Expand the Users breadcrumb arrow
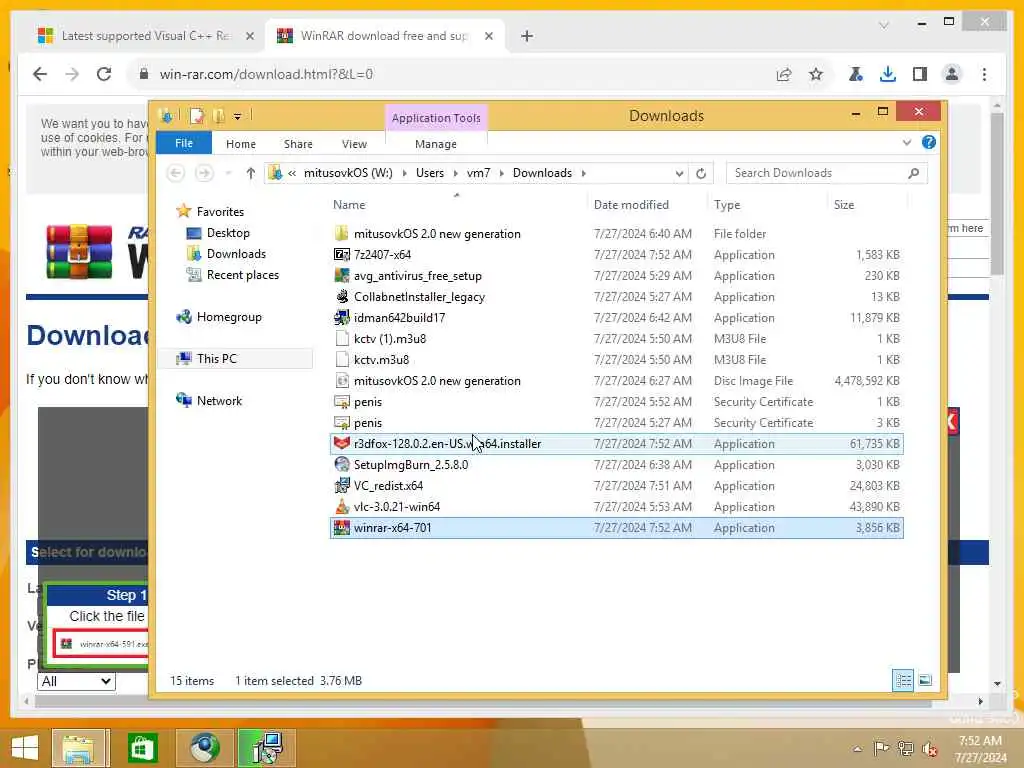Viewport: 1024px width, 768px height. click(456, 173)
